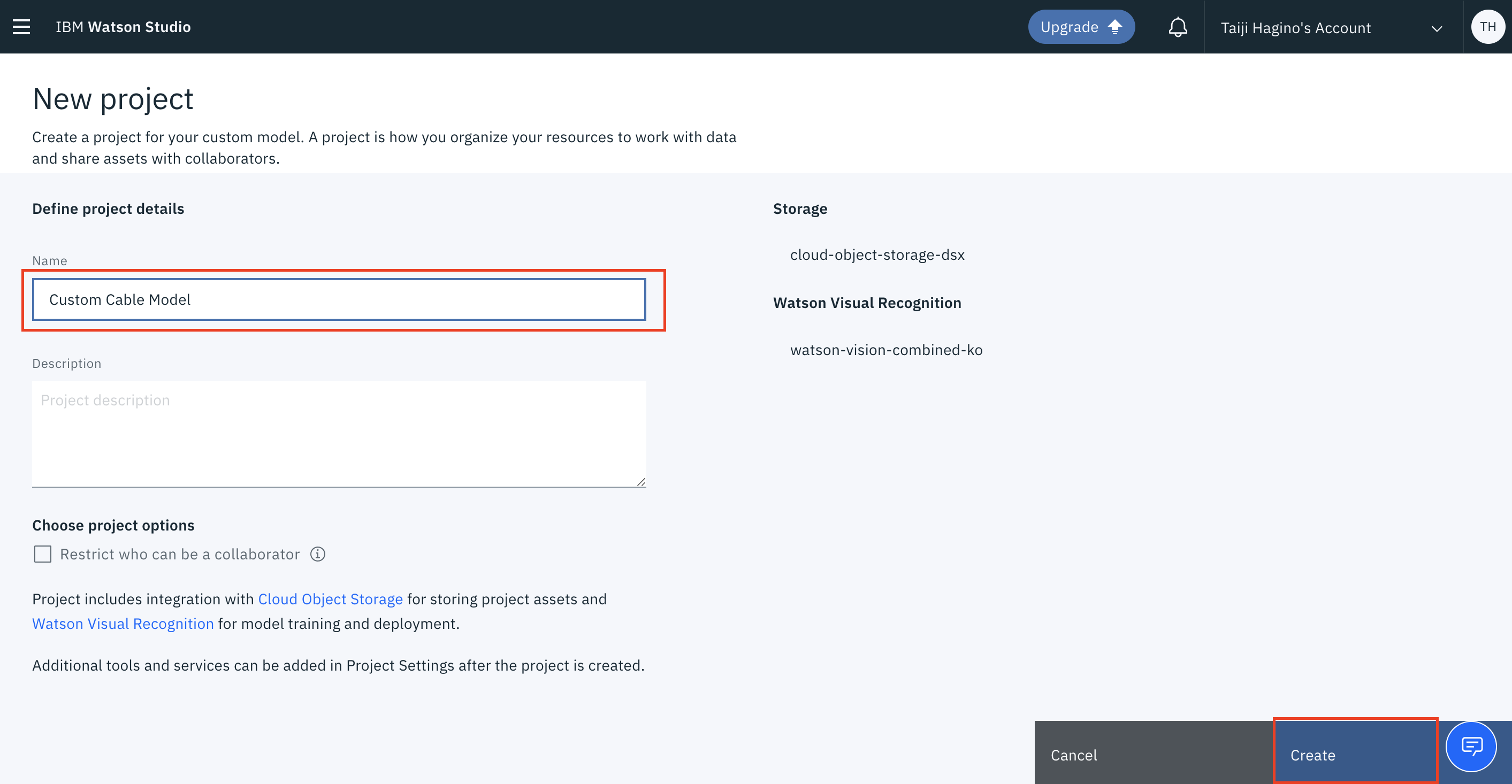Viewport: 1512px width, 784px height.
Task: Open the Cloud Object Storage link
Action: pyautogui.click(x=331, y=598)
